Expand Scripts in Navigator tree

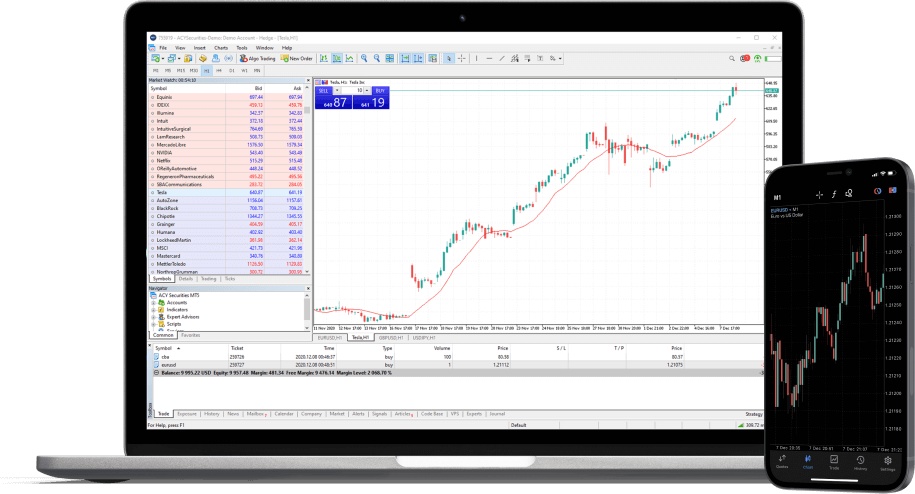pos(153,324)
